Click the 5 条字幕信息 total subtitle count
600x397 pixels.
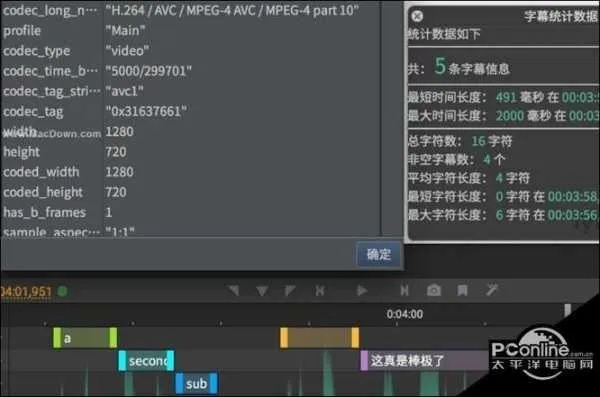click(458, 67)
